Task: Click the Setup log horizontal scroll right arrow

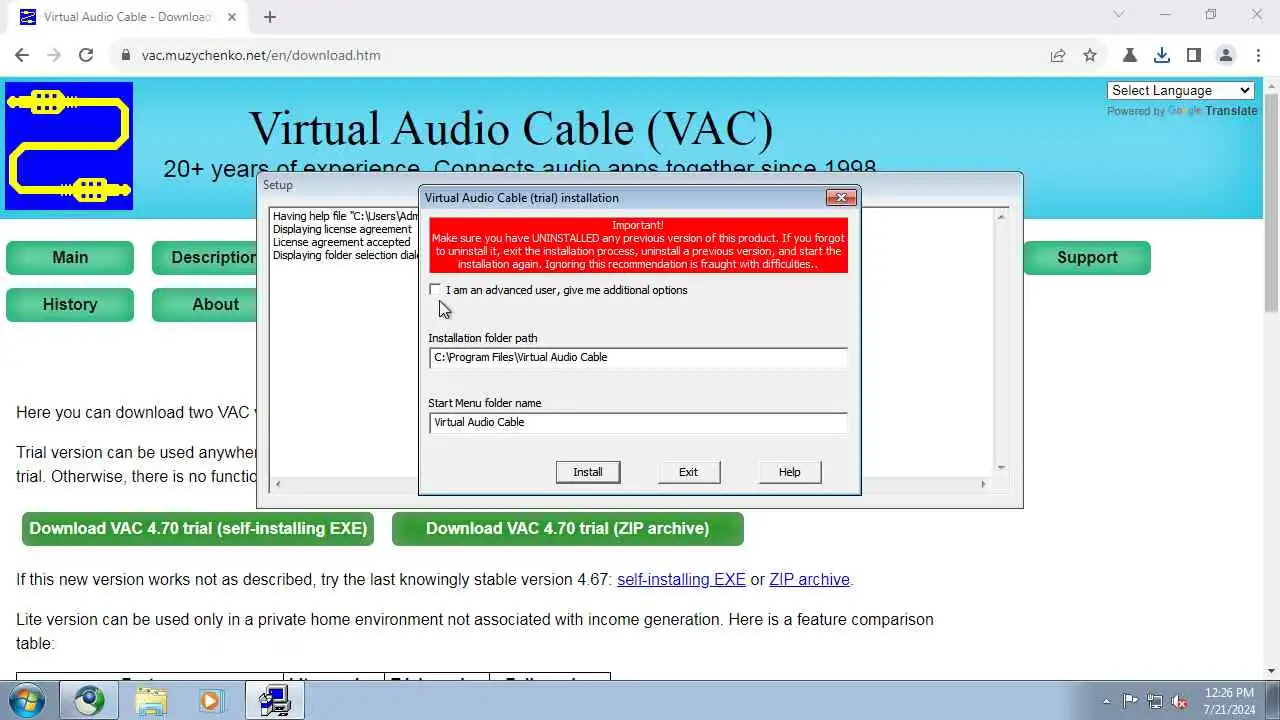Action: [x=983, y=484]
